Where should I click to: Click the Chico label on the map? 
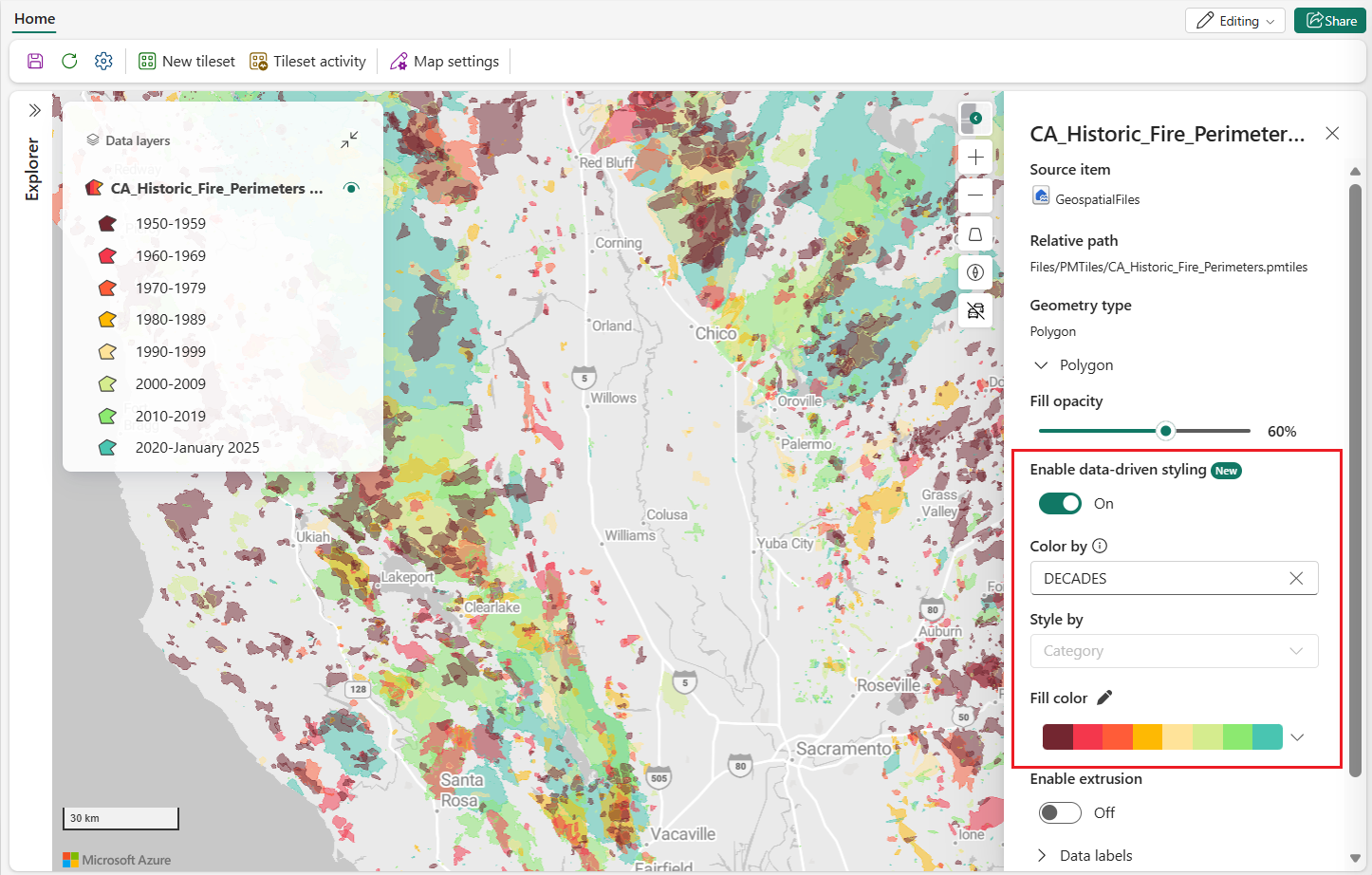(715, 334)
